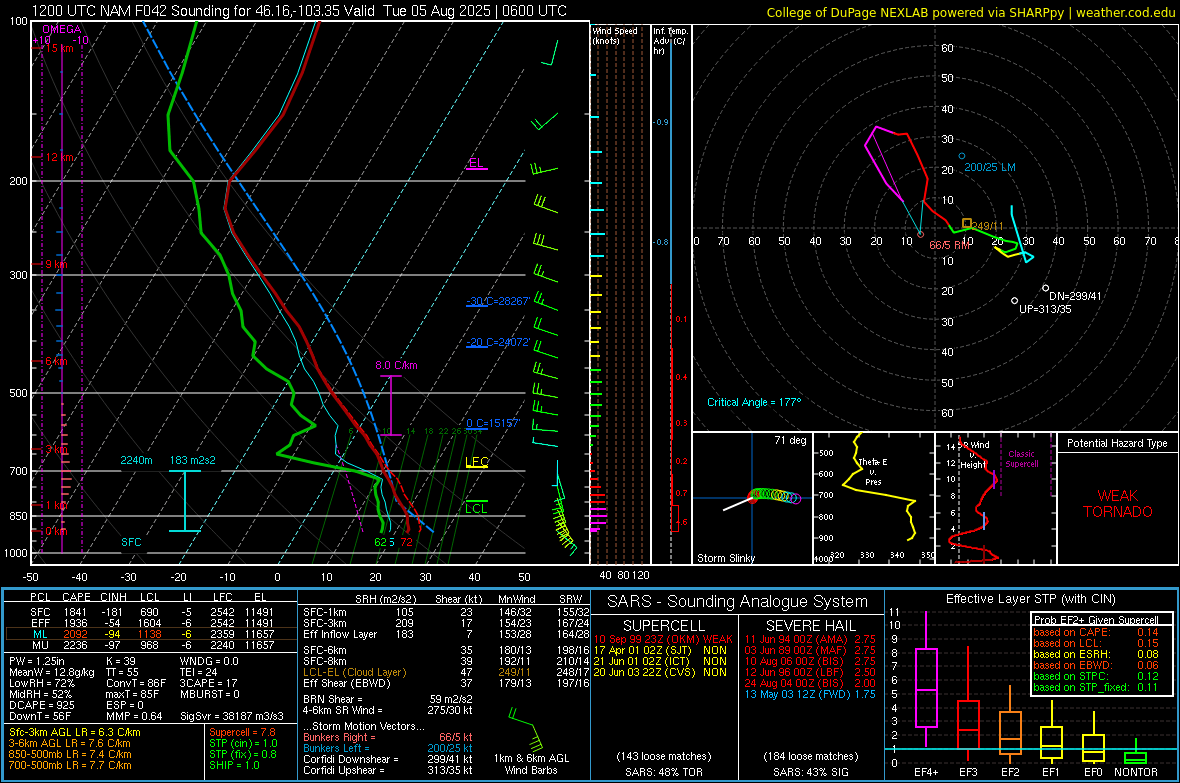Click the Potential Hazard Type heading
Screen dimensions: 1180x783
pyautogui.click(x=1117, y=443)
